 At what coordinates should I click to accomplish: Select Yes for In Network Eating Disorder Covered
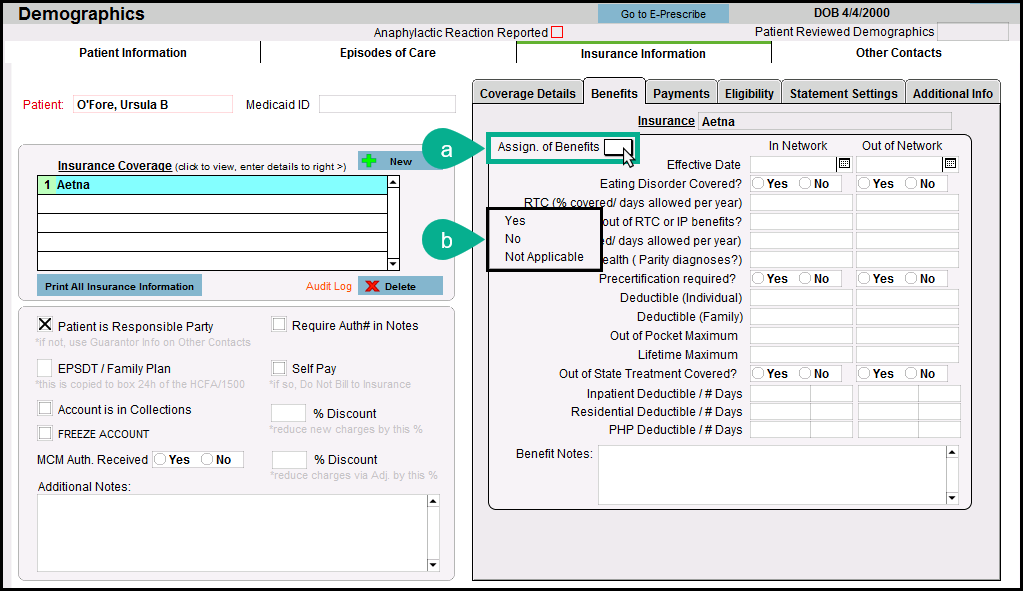click(x=758, y=183)
